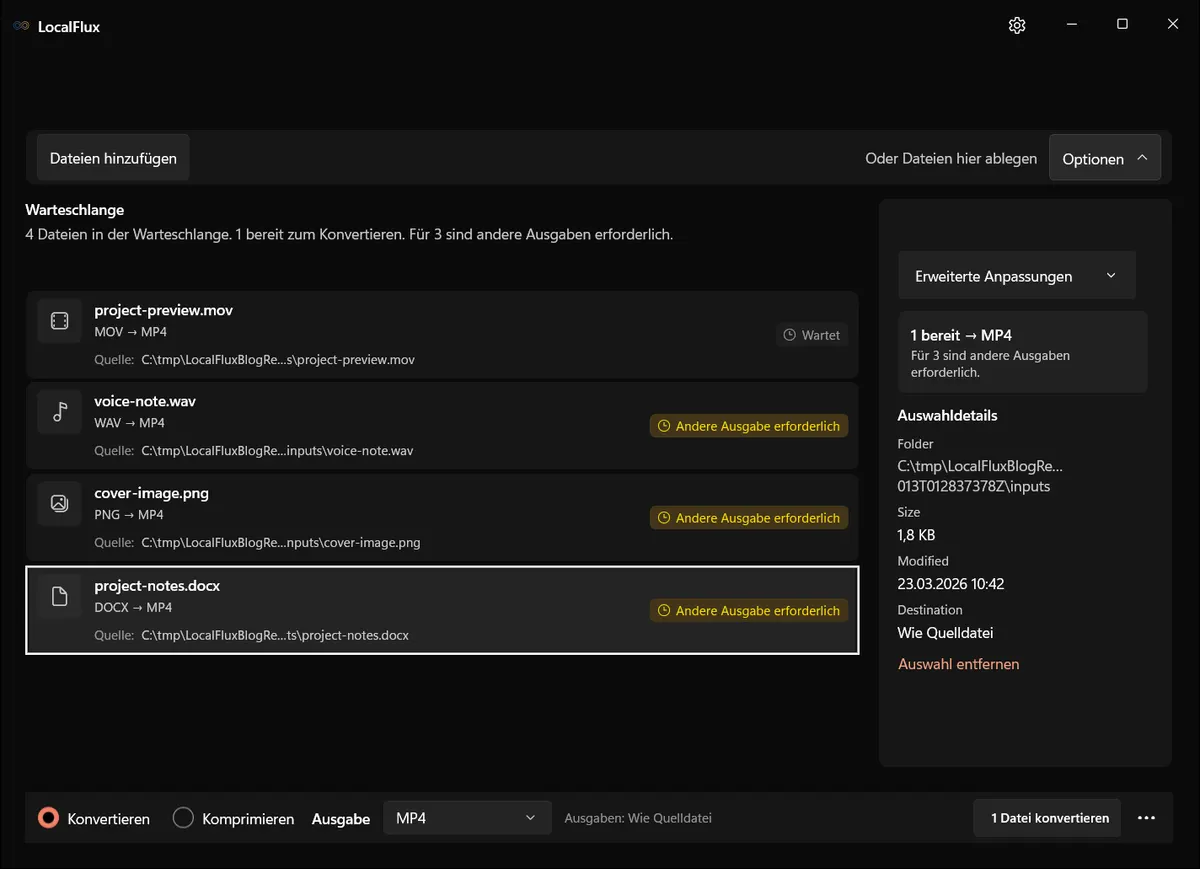This screenshot has width=1200, height=869.
Task: Click the 'DOCX → MP4' conversion label
Action: [x=133, y=607]
